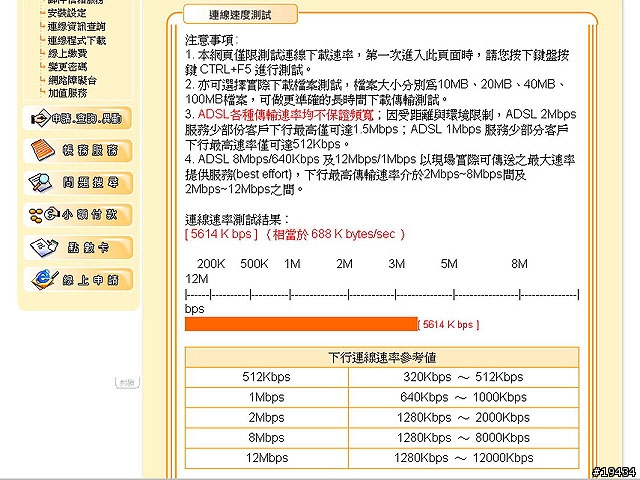Click the 注意事項 heading
The height and width of the screenshot is (480, 640).
click(x=211, y=40)
